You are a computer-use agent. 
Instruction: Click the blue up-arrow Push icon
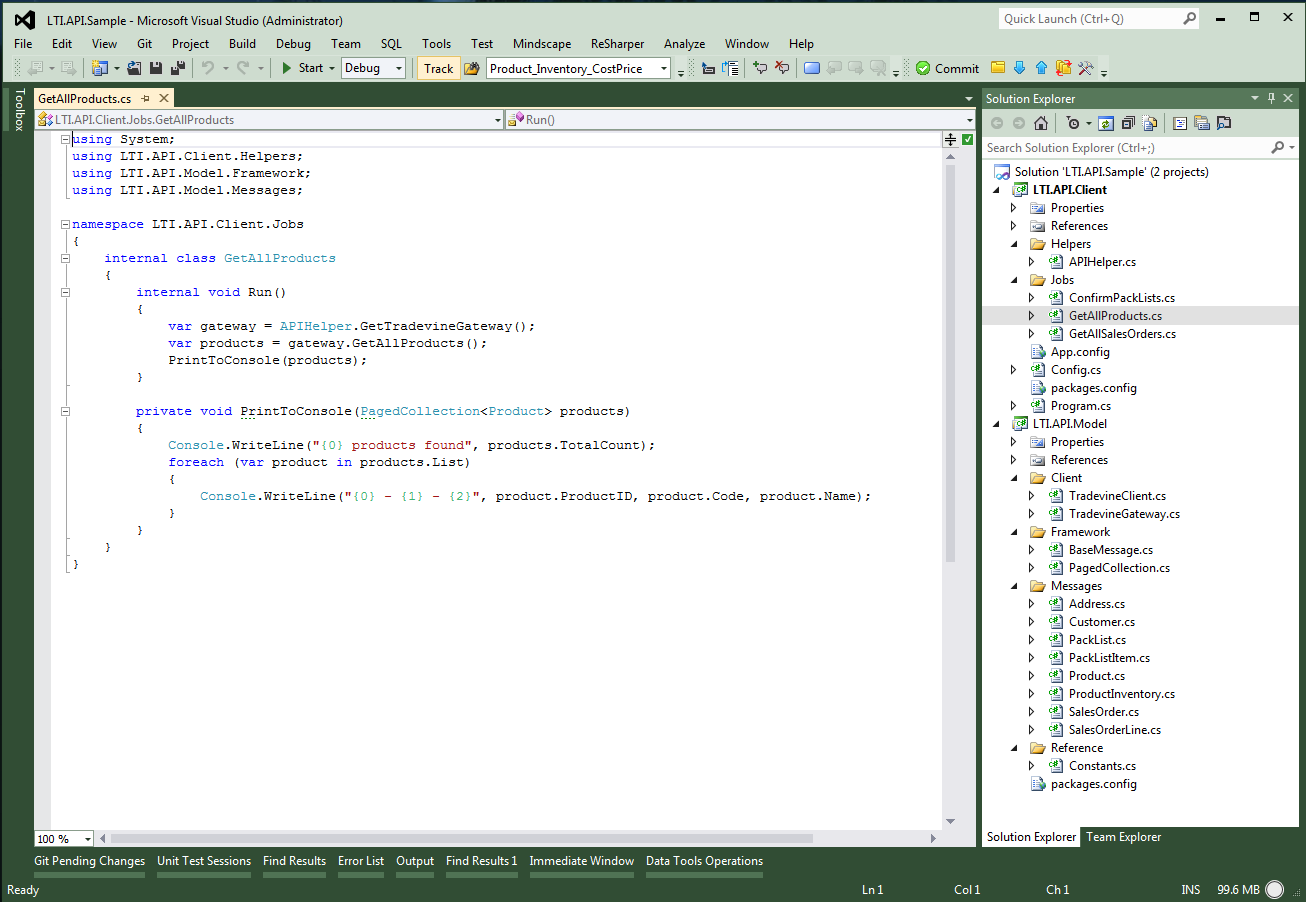[x=1041, y=67]
